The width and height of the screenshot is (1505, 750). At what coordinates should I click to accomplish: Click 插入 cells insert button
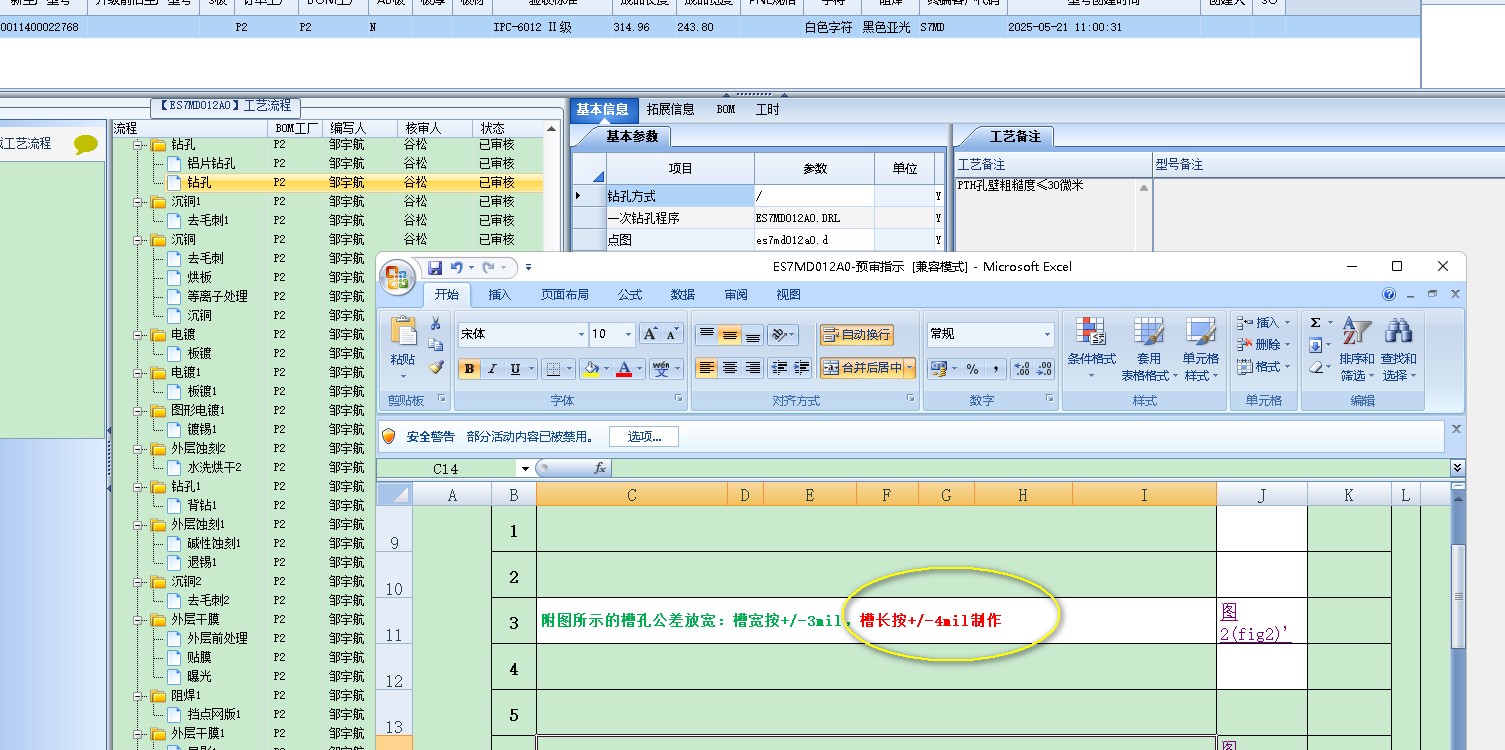1264,323
